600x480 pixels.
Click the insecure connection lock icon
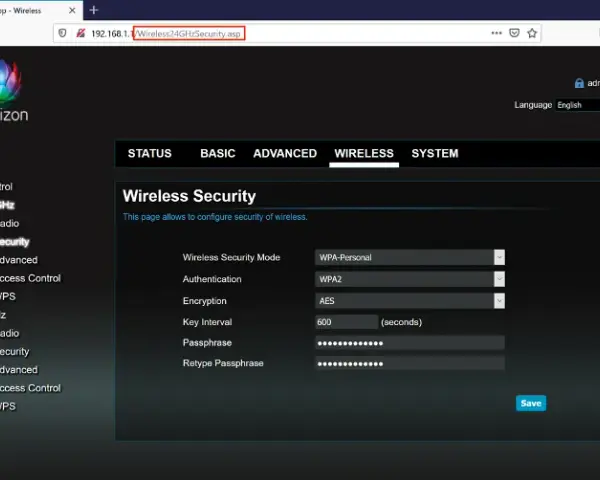click(x=81, y=33)
